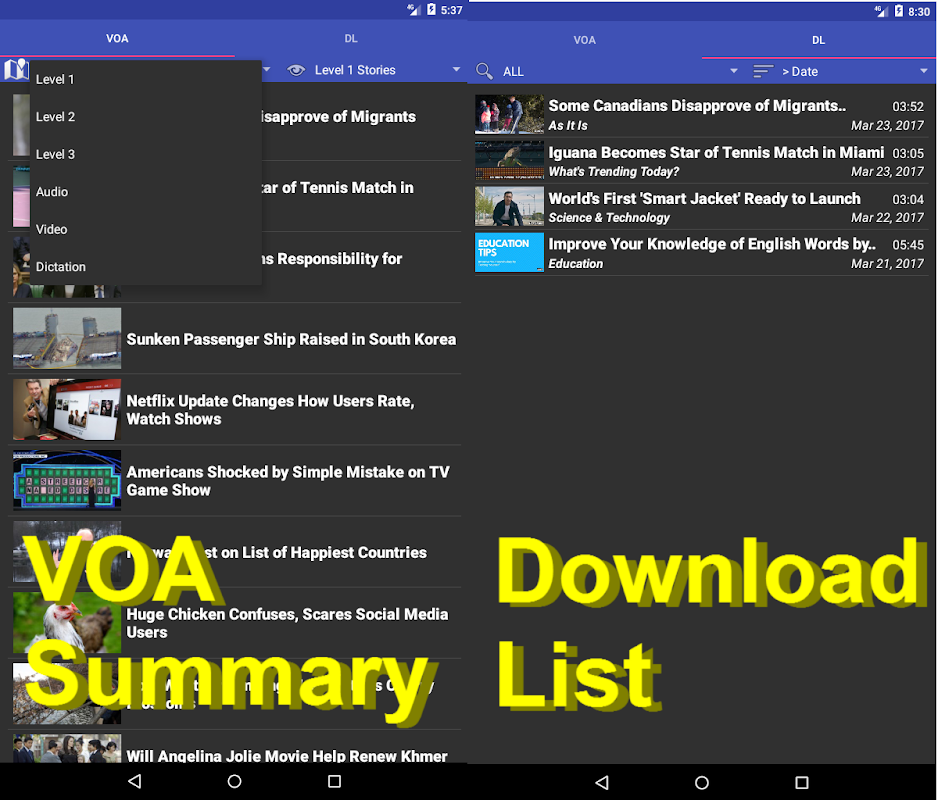Screen dimensions: 938x800
Task: Select DL tab on right screen
Action: point(818,40)
